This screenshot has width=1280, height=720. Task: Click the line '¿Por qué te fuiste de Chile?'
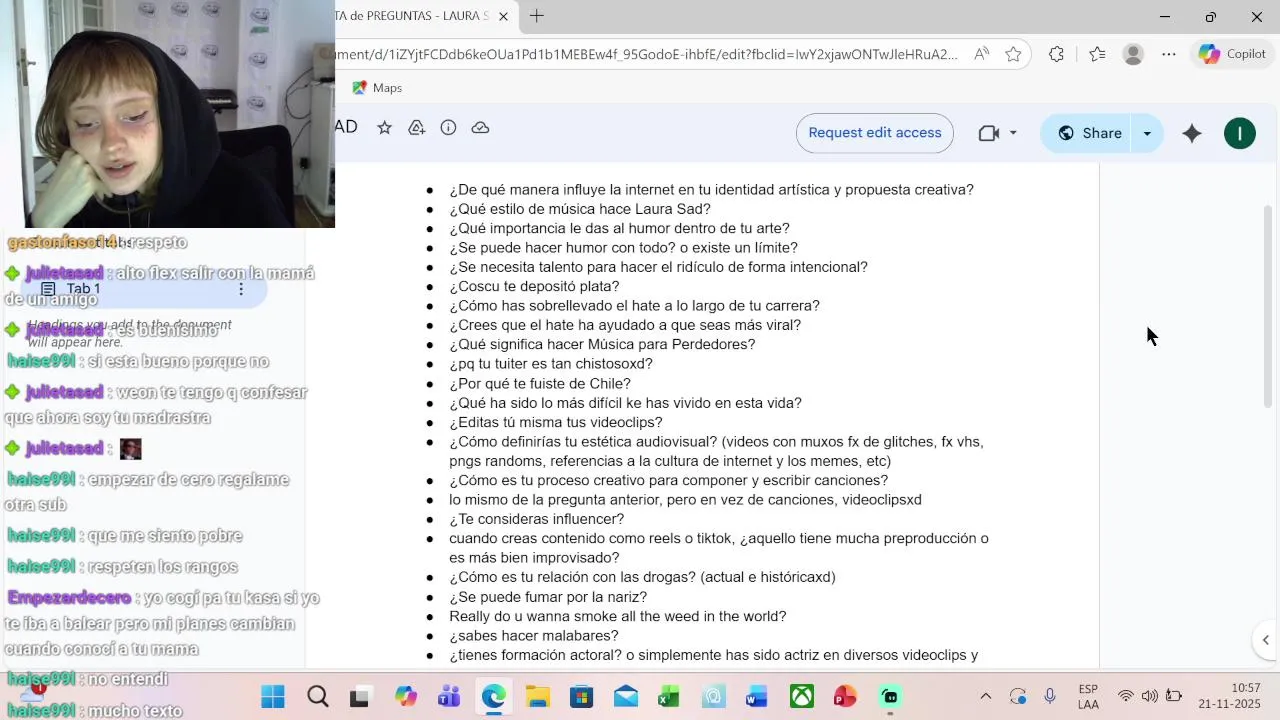[540, 383]
